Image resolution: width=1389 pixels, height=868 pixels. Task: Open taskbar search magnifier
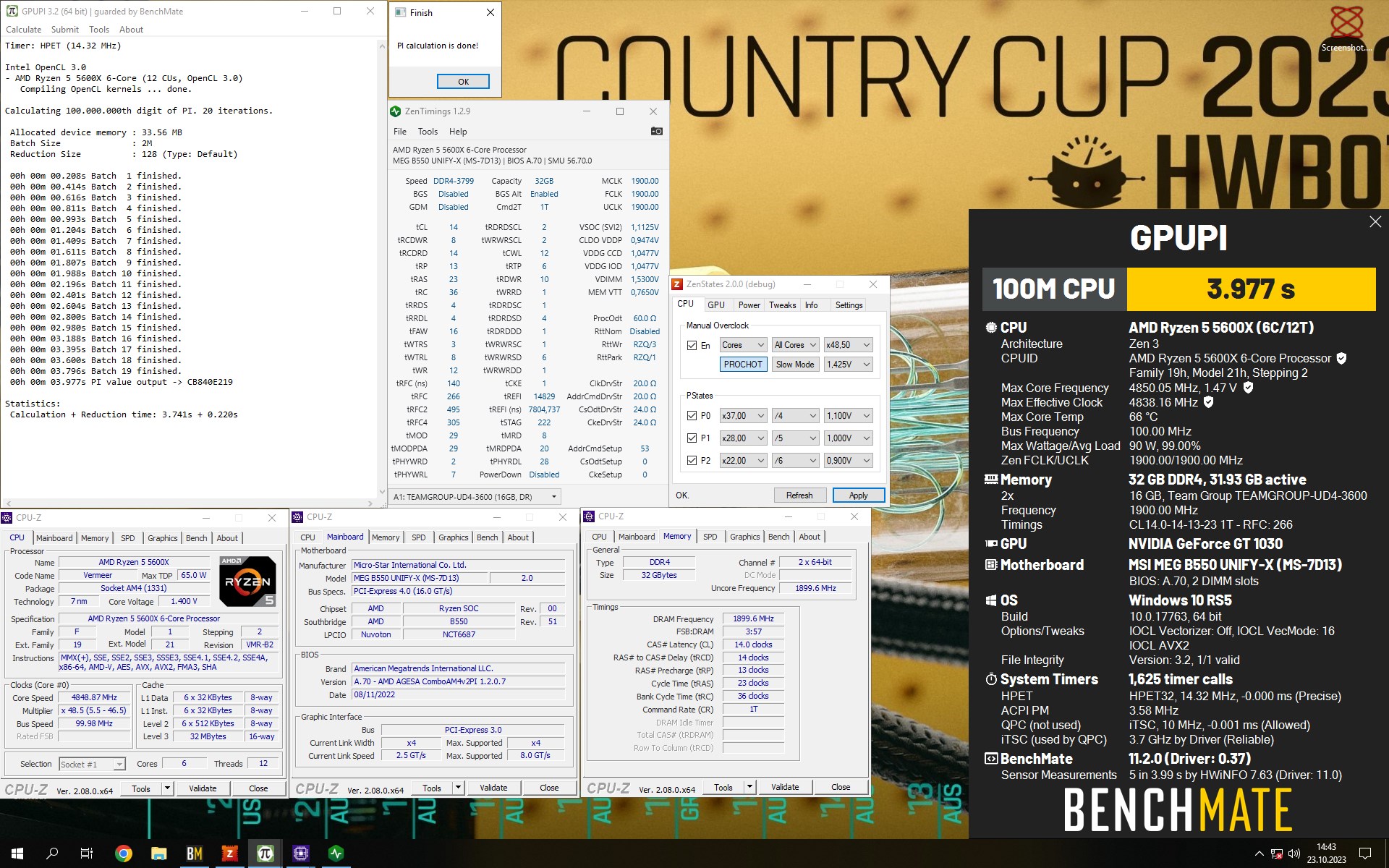pos(52,854)
